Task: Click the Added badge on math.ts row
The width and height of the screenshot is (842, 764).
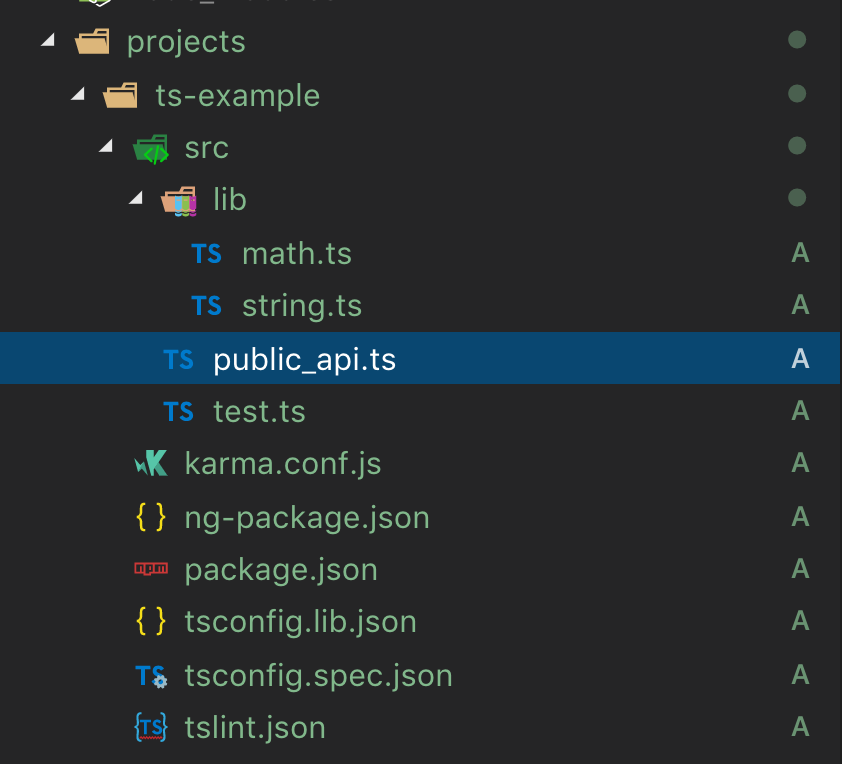Action: click(800, 252)
